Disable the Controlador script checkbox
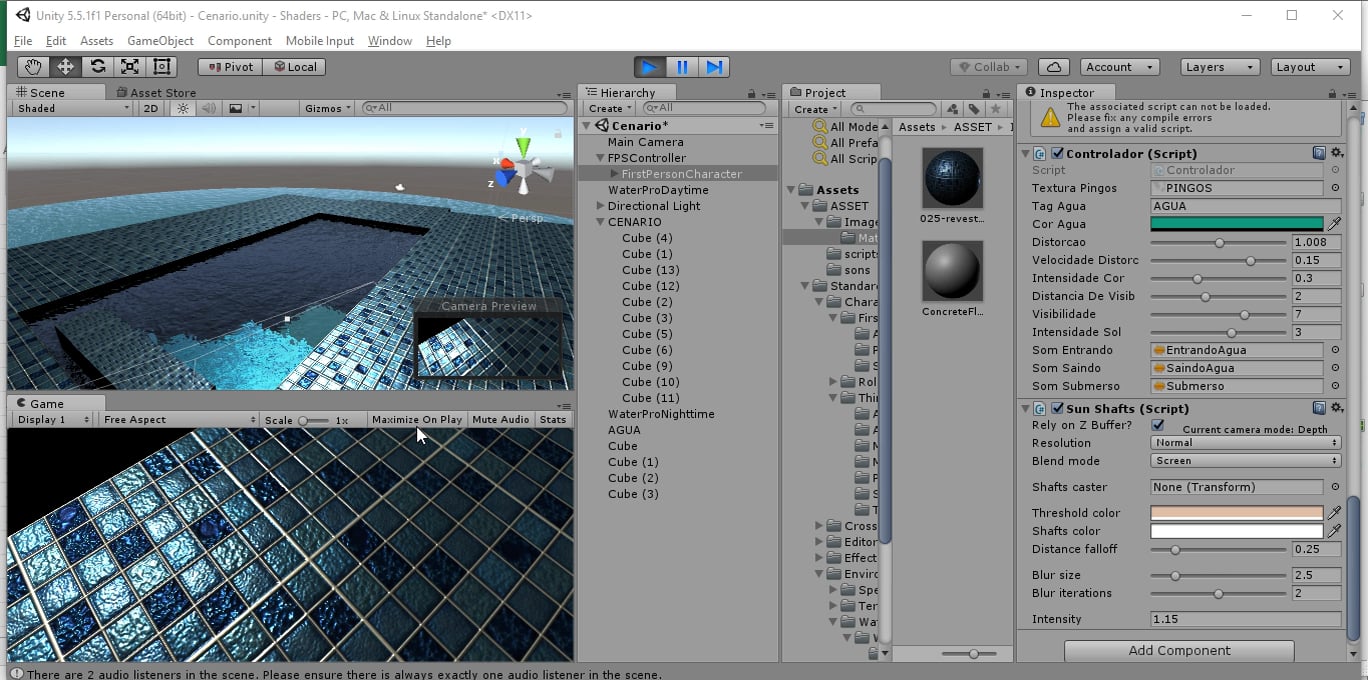 click(1057, 154)
